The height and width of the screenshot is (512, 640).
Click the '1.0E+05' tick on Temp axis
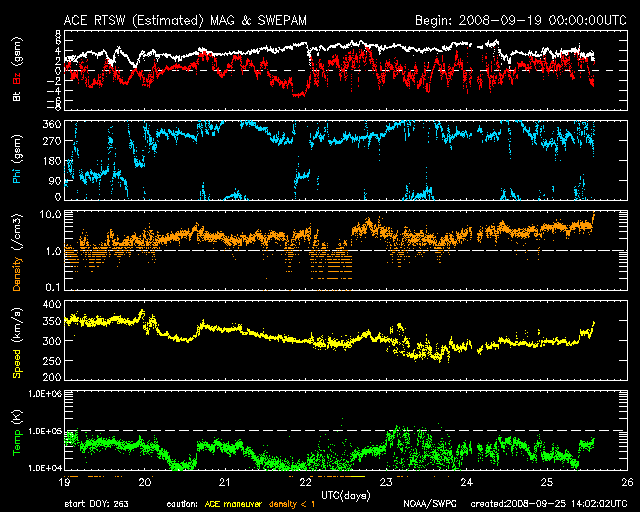pyautogui.click(x=45, y=431)
